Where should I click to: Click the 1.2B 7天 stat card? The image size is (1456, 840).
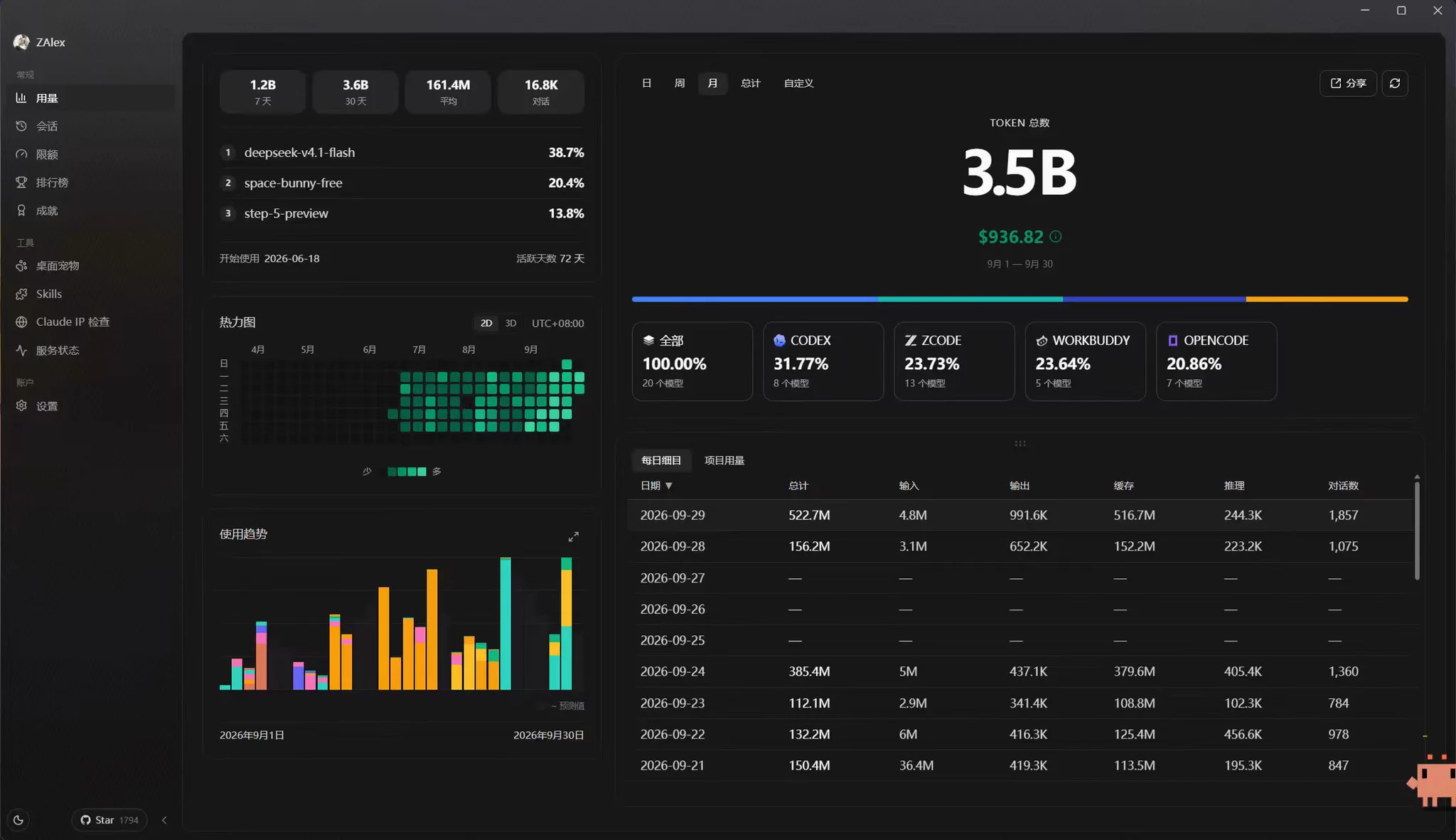coord(263,92)
